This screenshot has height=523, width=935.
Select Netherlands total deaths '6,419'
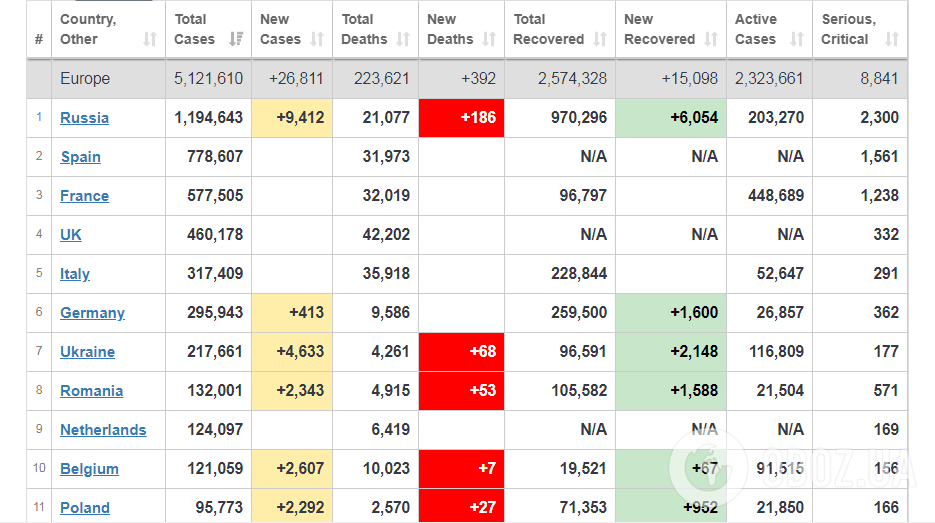pos(391,430)
